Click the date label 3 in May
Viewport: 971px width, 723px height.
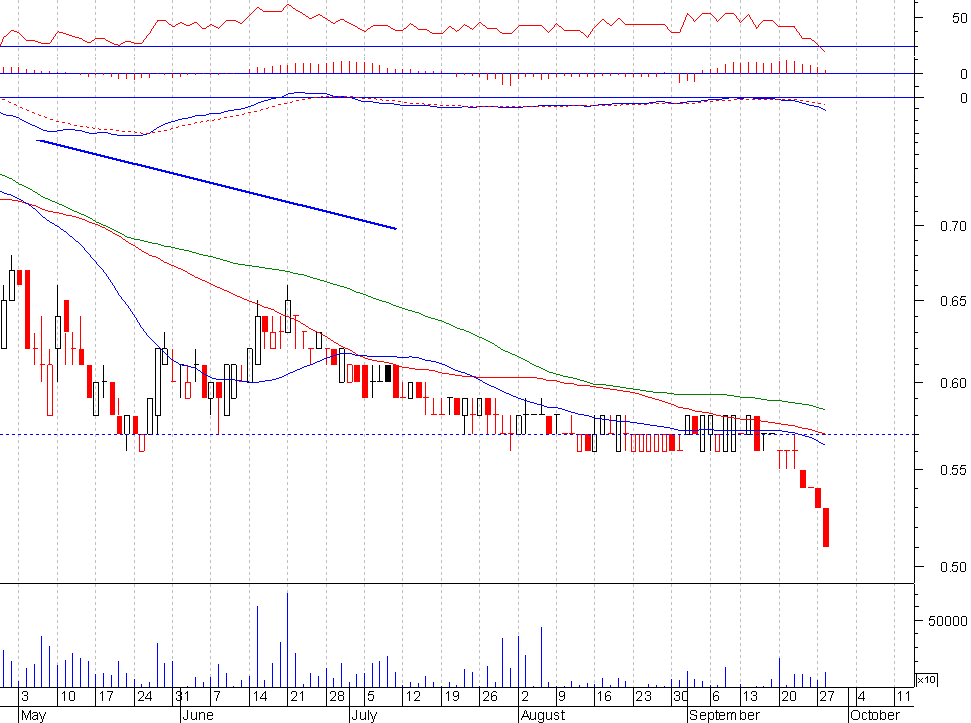click(x=25, y=696)
